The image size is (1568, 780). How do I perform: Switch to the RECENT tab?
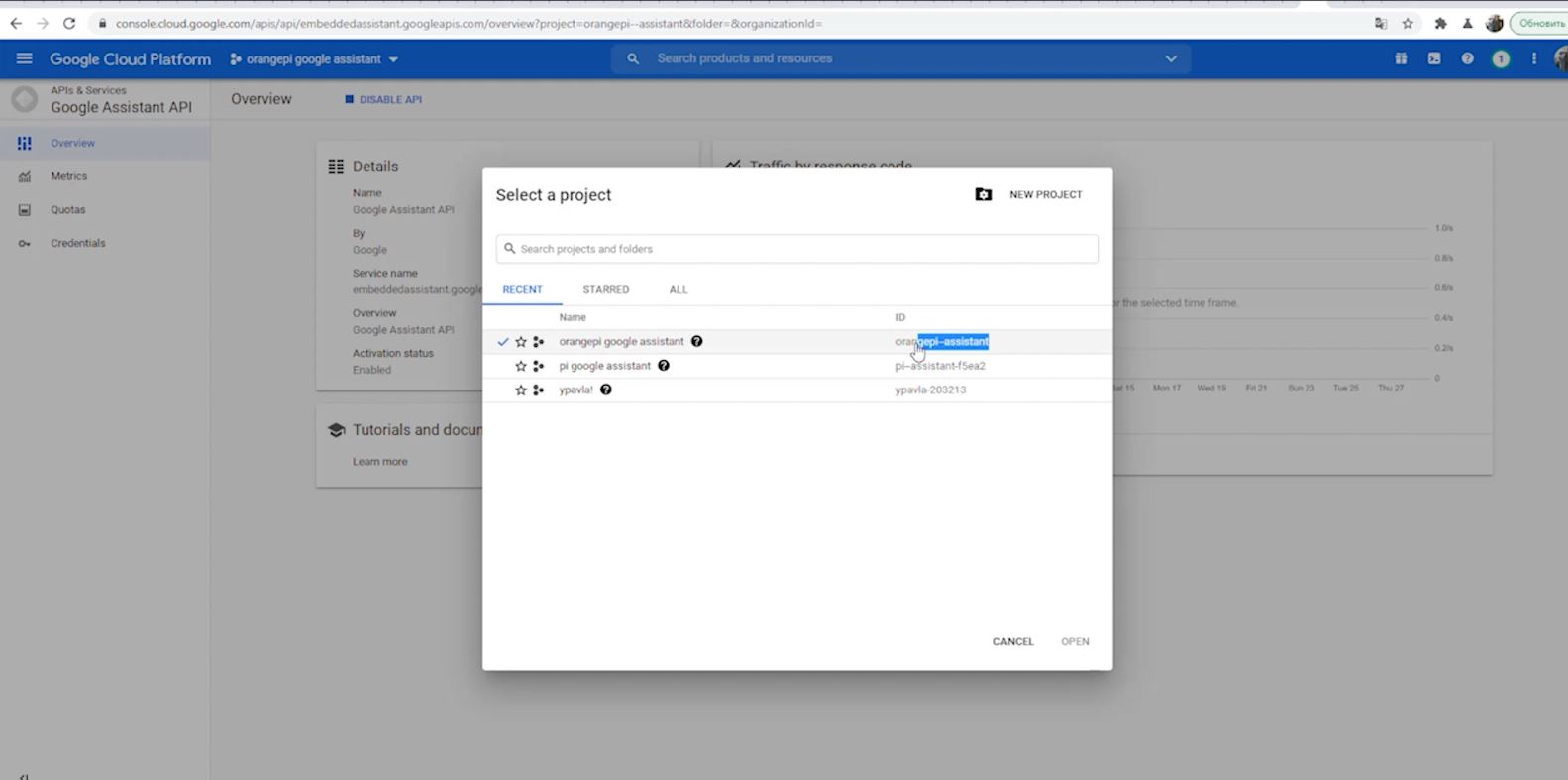point(522,289)
